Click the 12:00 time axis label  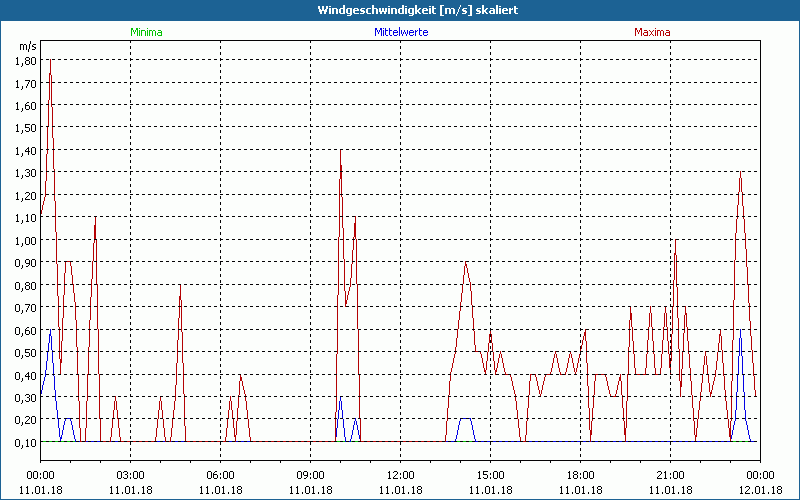(x=400, y=475)
